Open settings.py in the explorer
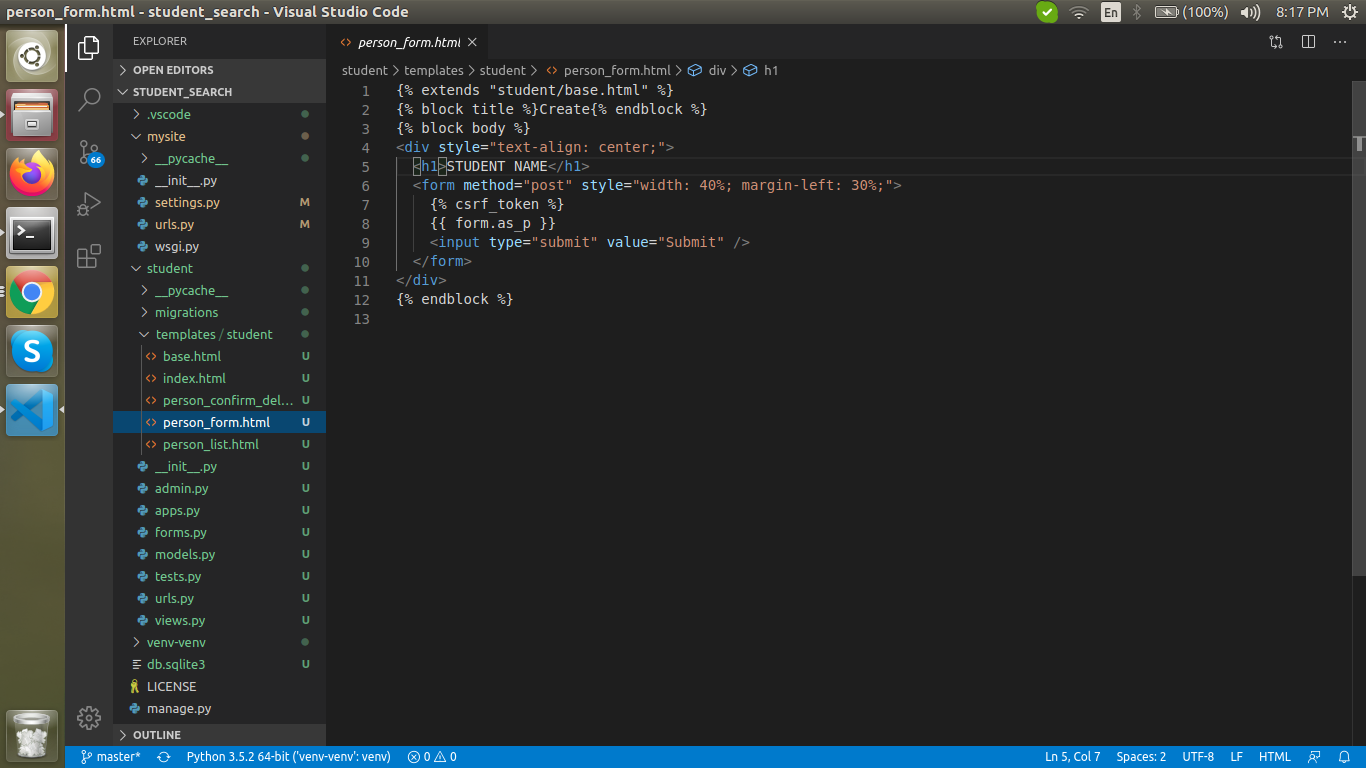The image size is (1366, 768). pos(220,202)
